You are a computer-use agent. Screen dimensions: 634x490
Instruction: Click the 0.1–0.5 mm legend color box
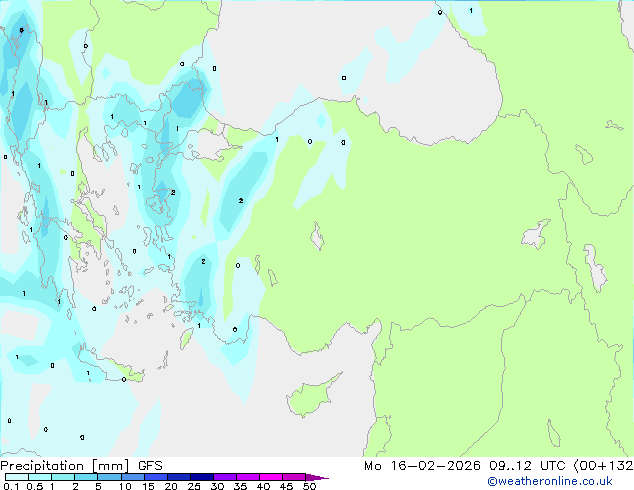click(x=17, y=477)
